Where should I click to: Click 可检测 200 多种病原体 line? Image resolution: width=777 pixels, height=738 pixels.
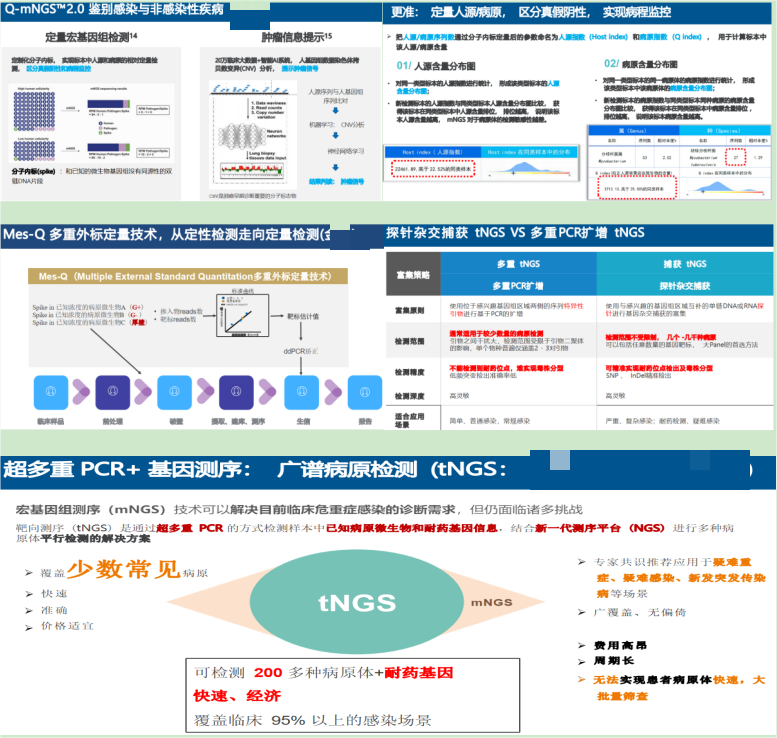(323, 673)
